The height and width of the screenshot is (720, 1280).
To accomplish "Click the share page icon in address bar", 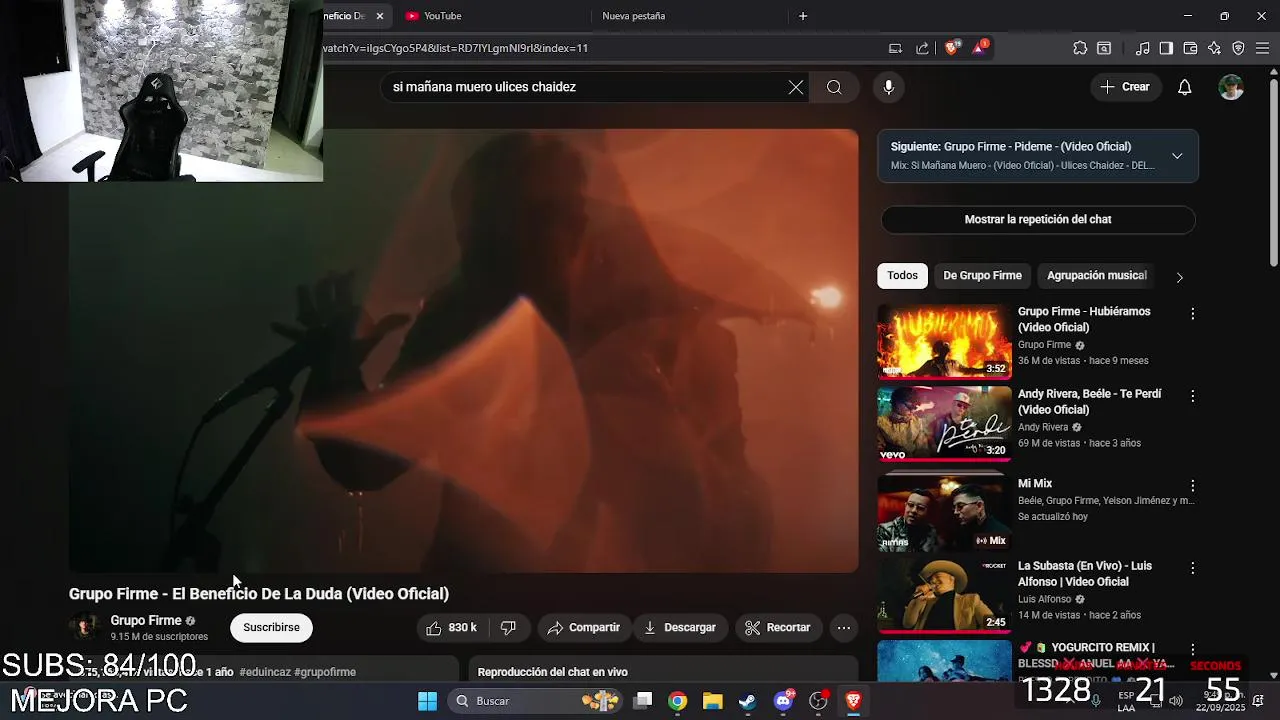I will [922, 48].
